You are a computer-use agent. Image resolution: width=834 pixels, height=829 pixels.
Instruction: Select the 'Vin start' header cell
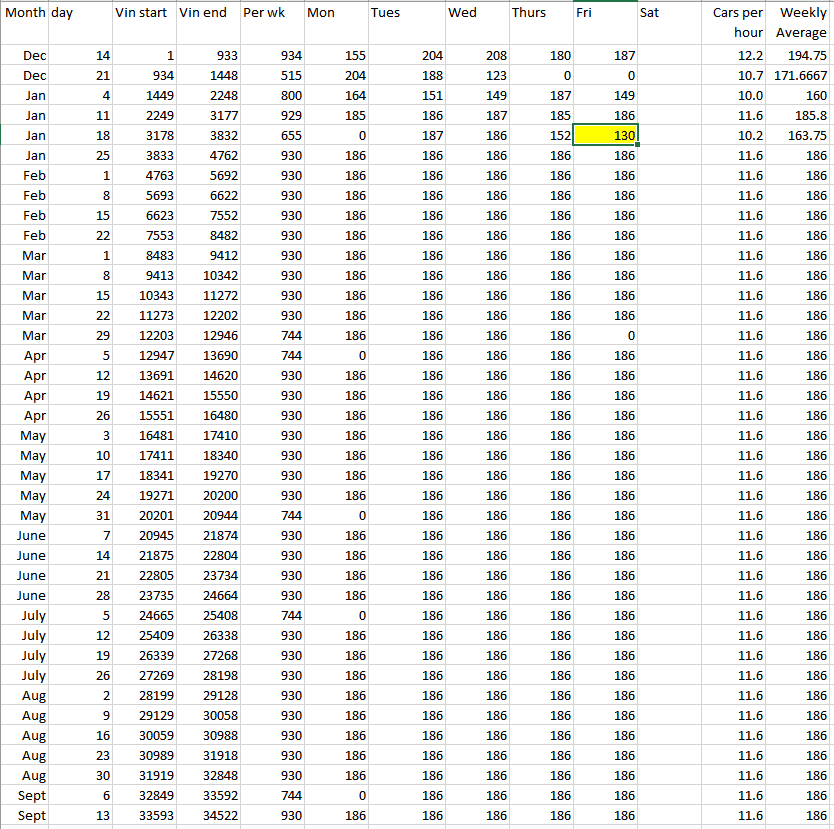(142, 13)
